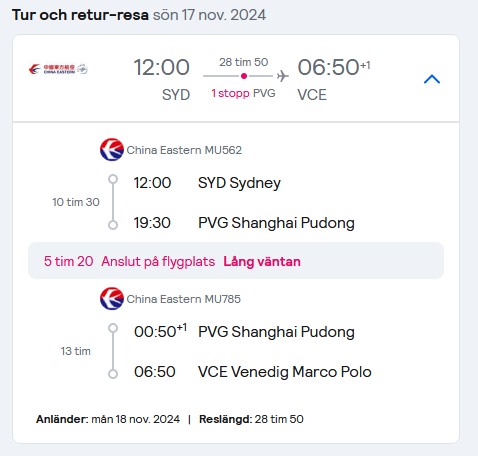This screenshot has width=478, height=456.
Task: Click departure circle marker next to 12:00 Sydney
Action: click(x=113, y=179)
